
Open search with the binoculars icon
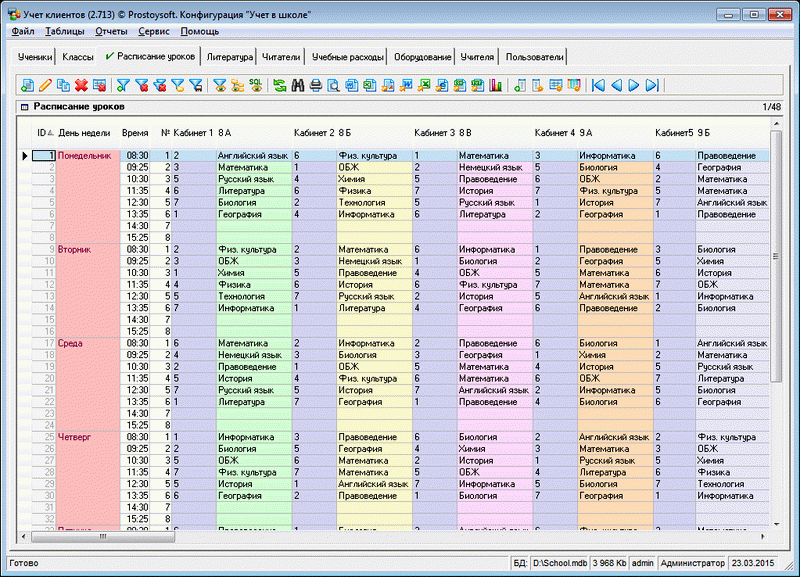pyautogui.click(x=297, y=86)
